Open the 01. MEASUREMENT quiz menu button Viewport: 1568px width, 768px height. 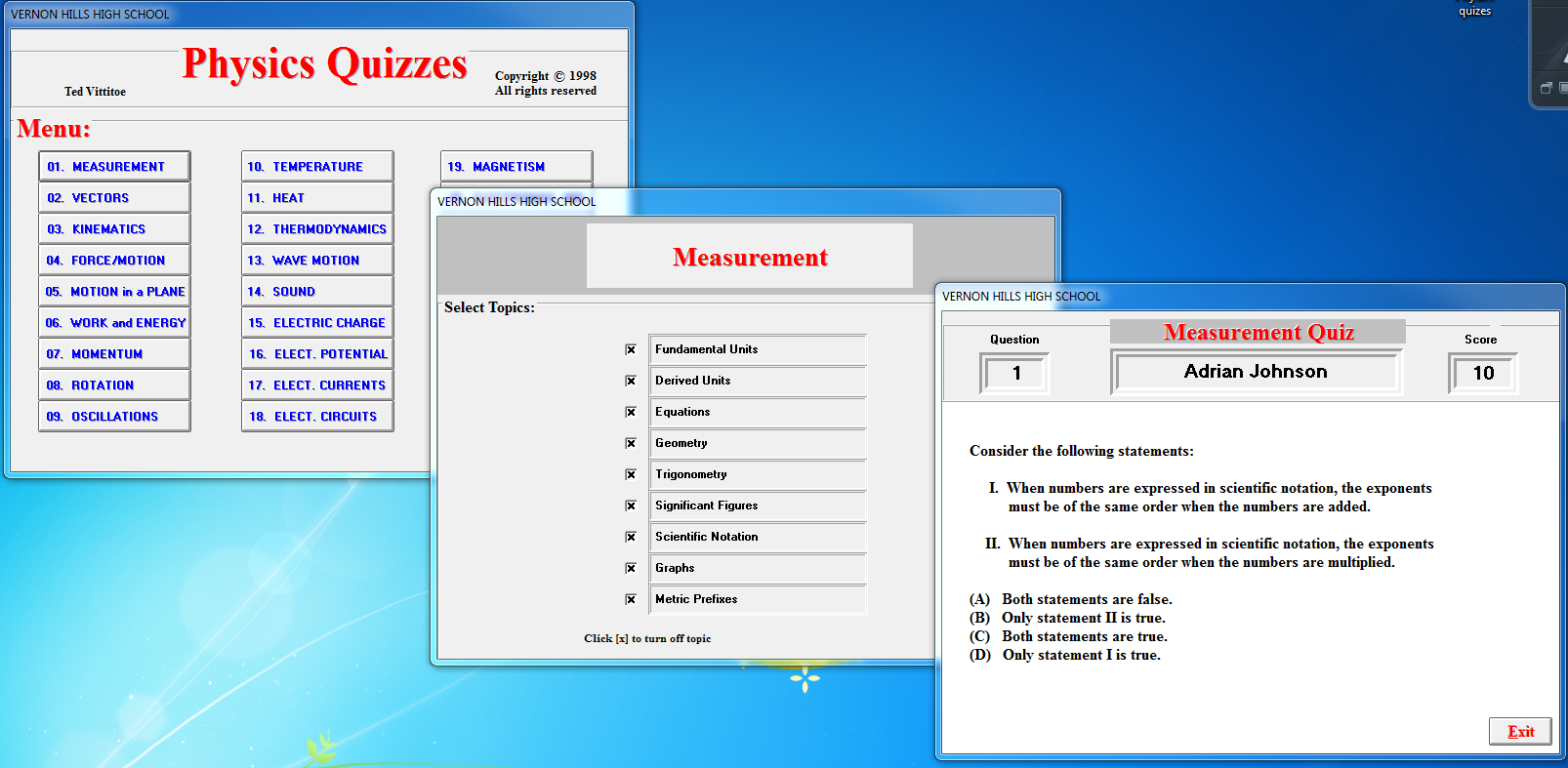[114, 167]
